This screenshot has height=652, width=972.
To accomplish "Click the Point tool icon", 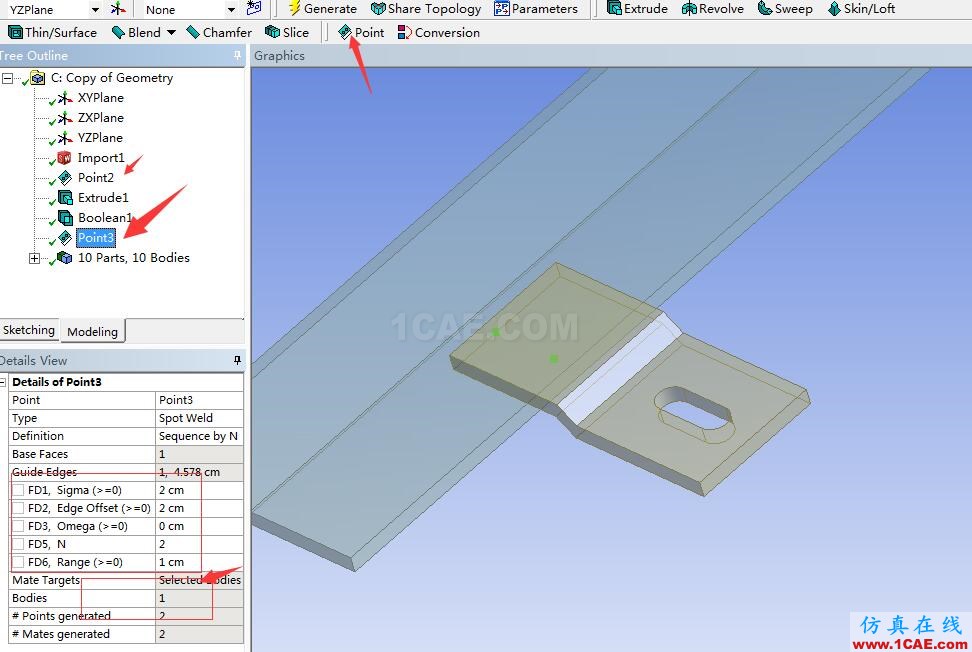I will [345, 32].
